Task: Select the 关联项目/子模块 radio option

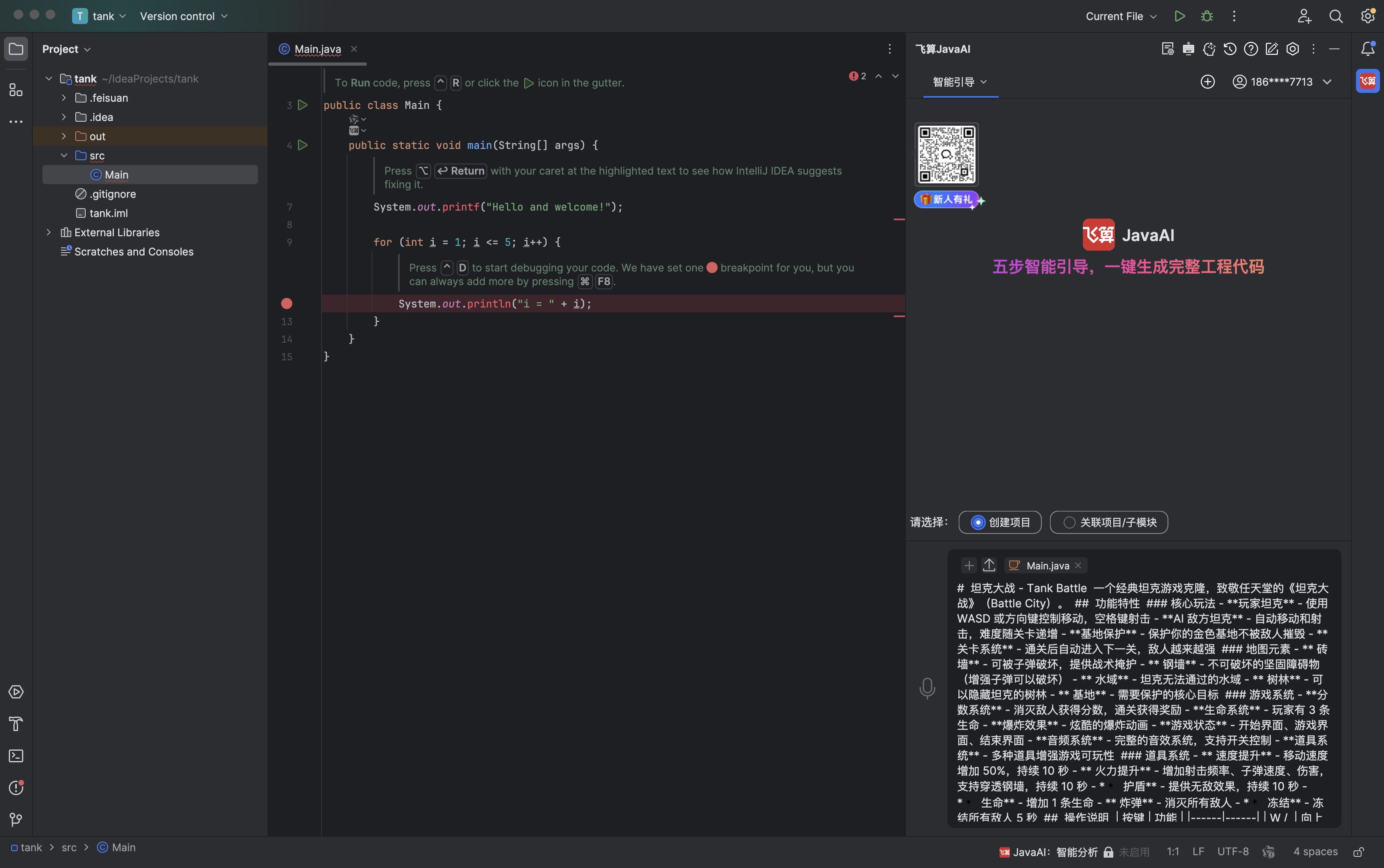Action: tap(1069, 522)
